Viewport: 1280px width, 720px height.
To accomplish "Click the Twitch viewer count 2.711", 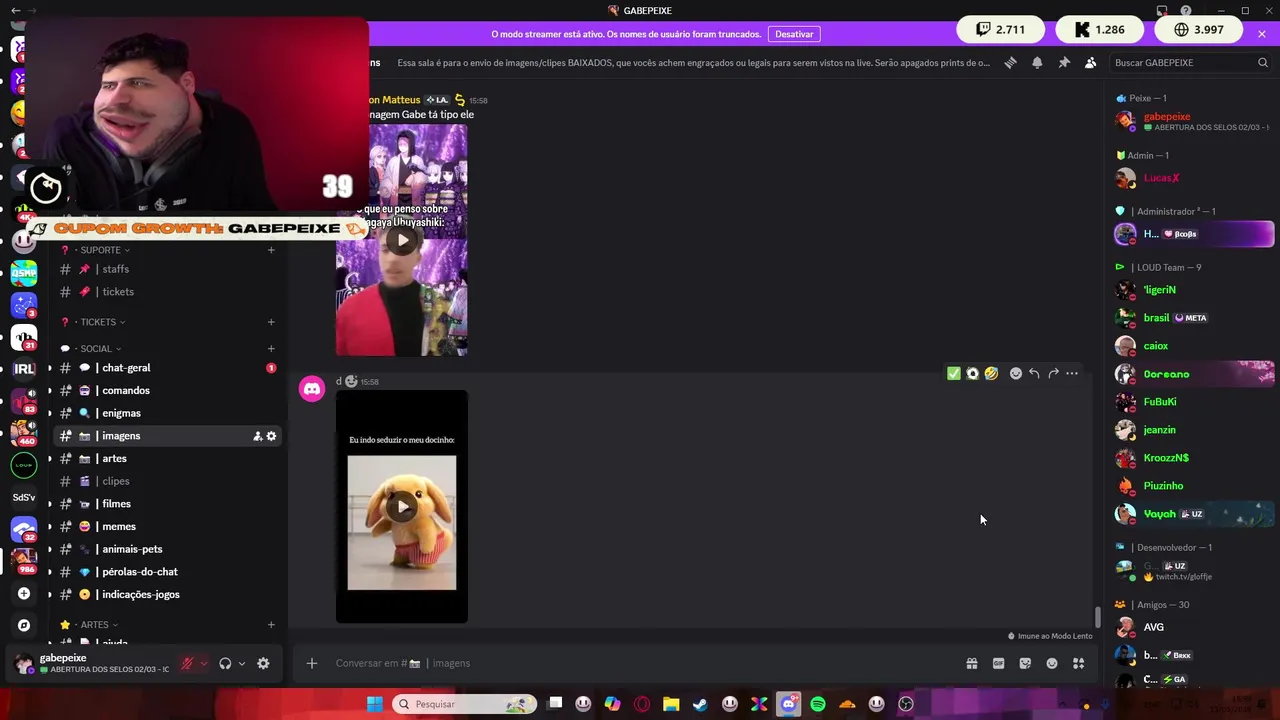I will click(1001, 29).
